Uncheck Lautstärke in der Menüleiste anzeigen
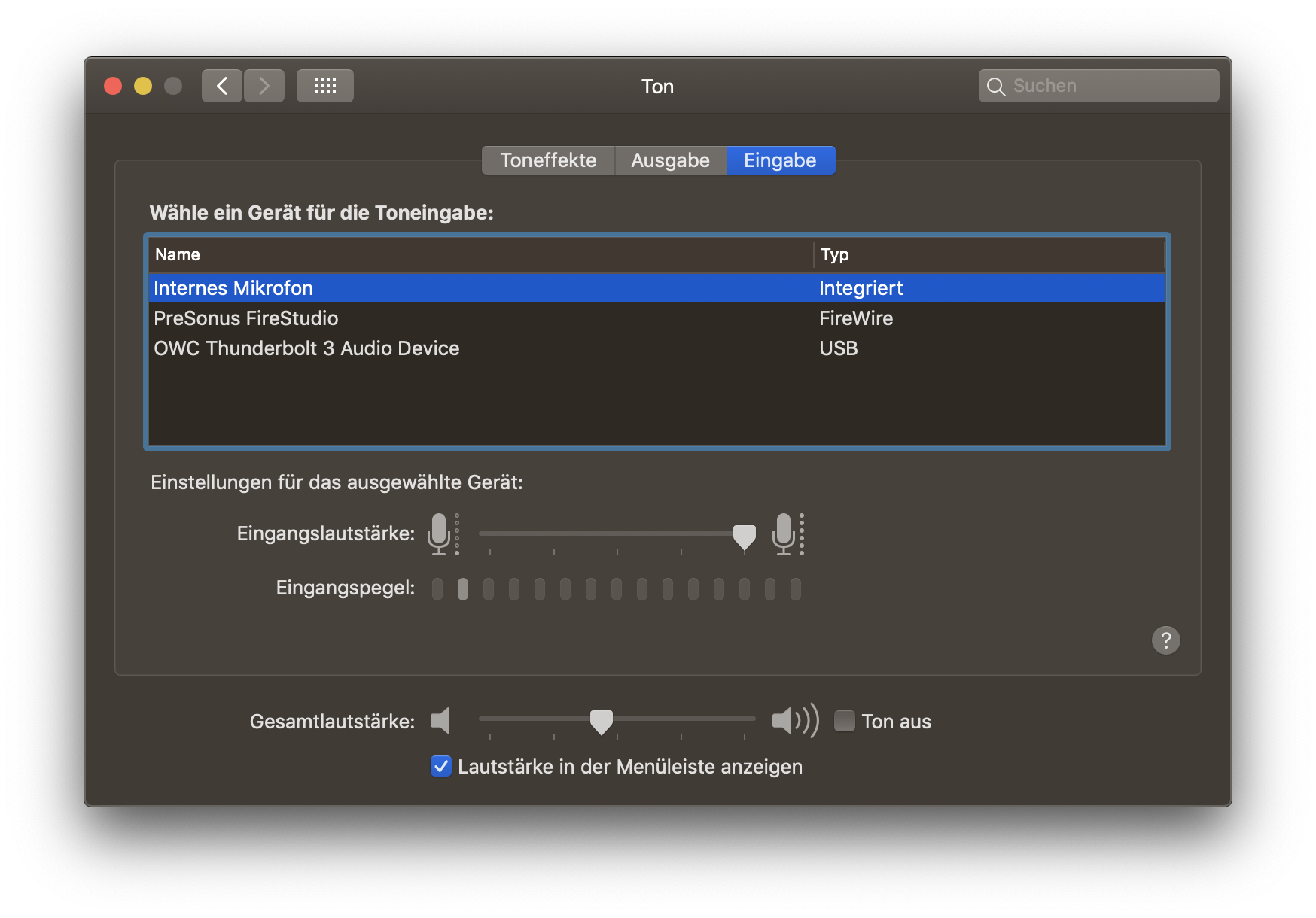This screenshot has width=1316, height=918. [x=440, y=766]
